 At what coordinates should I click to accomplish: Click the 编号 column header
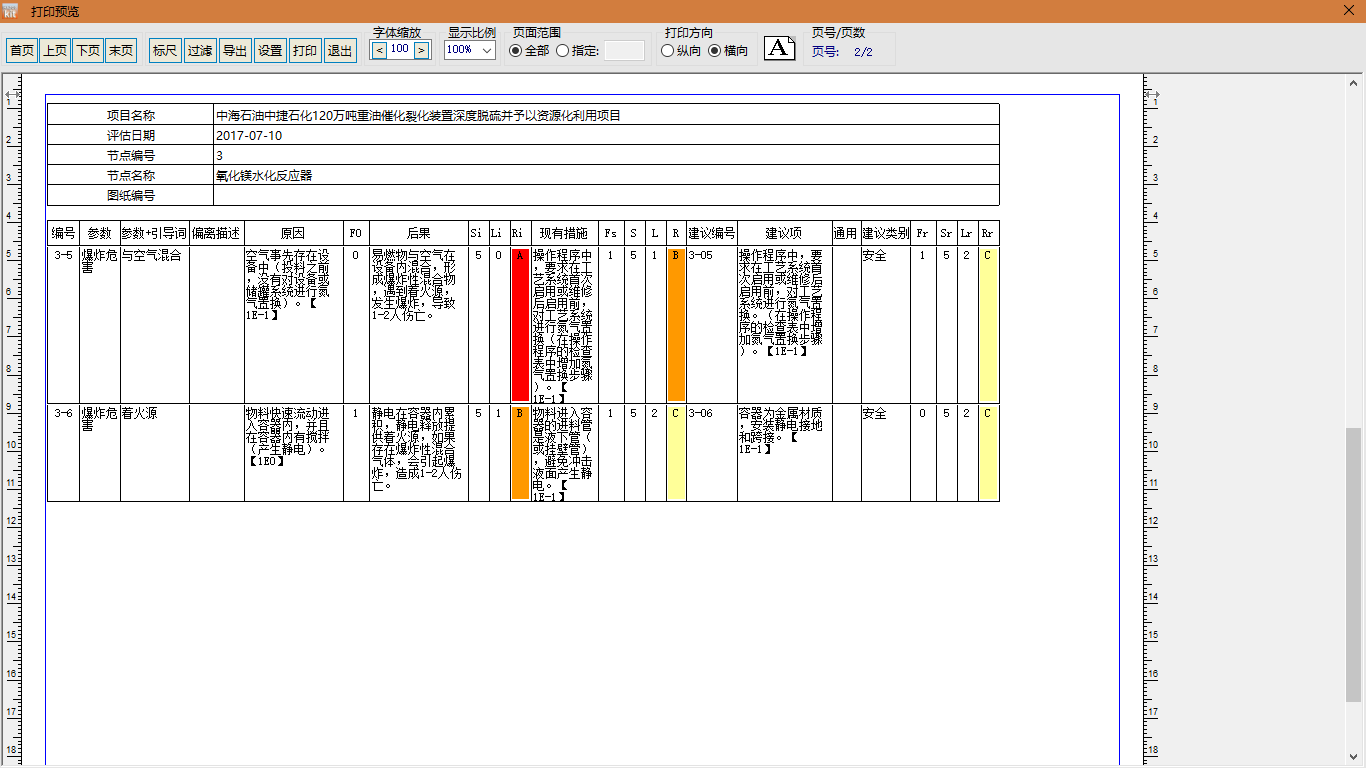(64, 233)
